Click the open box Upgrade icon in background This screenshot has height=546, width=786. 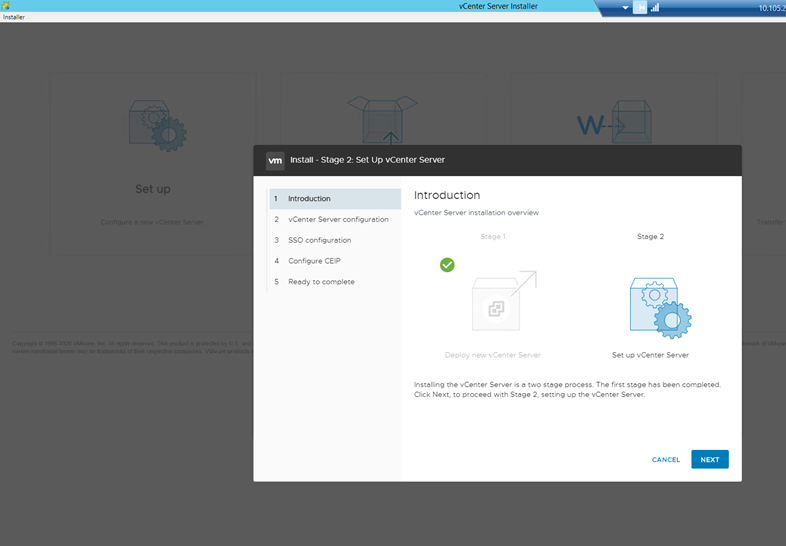(382, 120)
